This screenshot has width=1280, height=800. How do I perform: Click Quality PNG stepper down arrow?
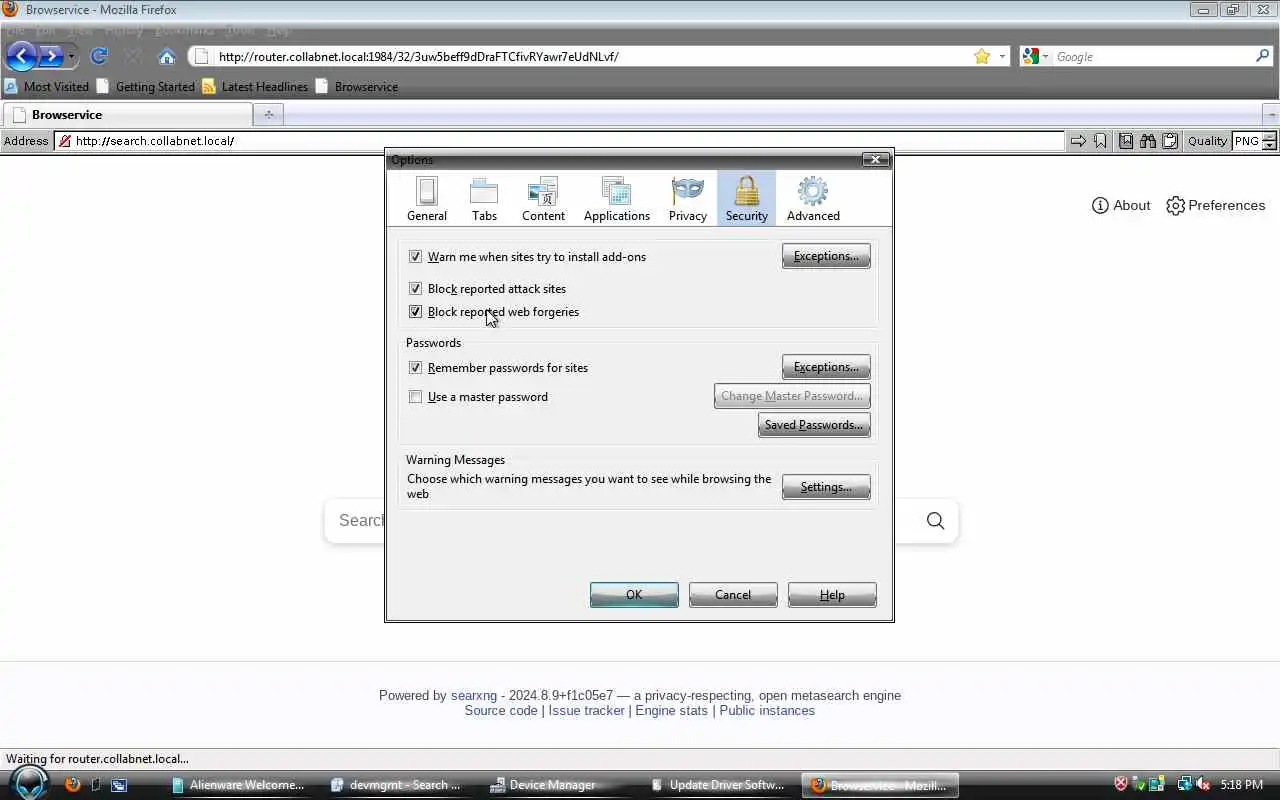[1269, 146]
